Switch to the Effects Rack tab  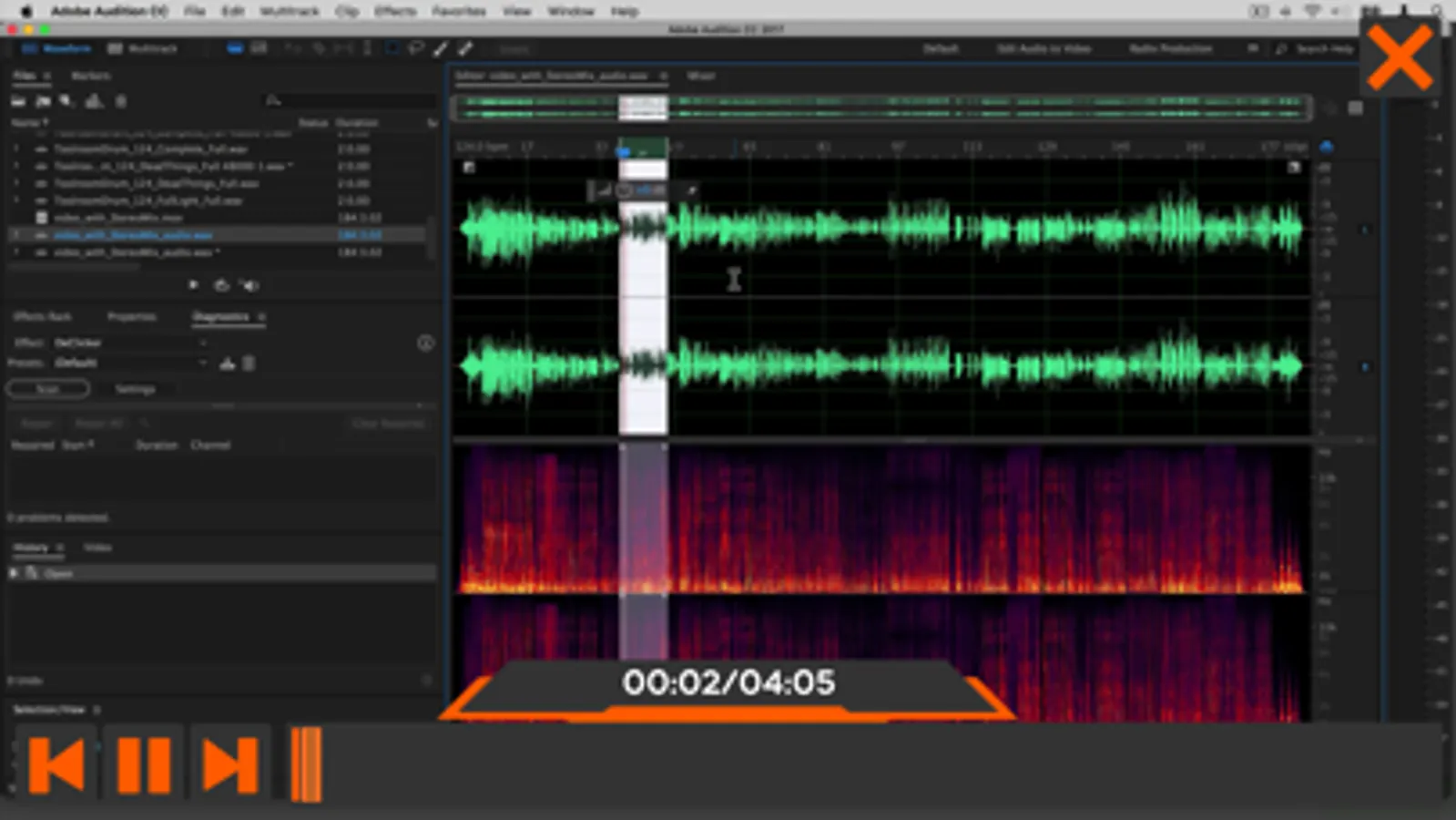(42, 316)
